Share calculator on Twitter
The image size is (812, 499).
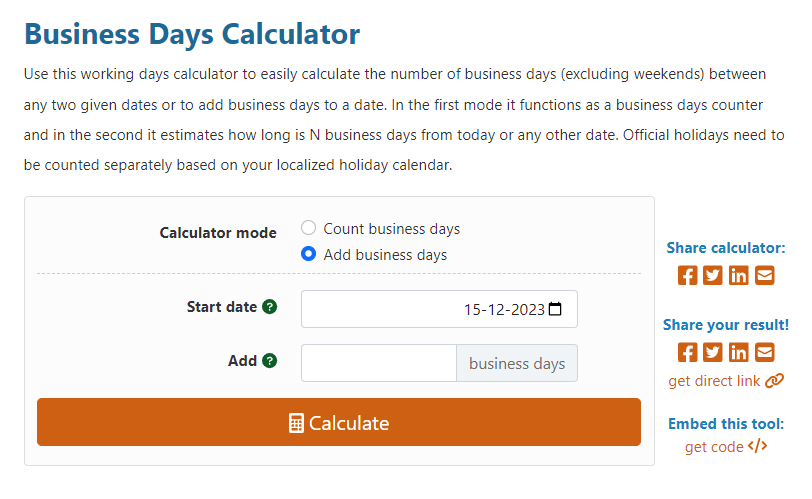[713, 275]
